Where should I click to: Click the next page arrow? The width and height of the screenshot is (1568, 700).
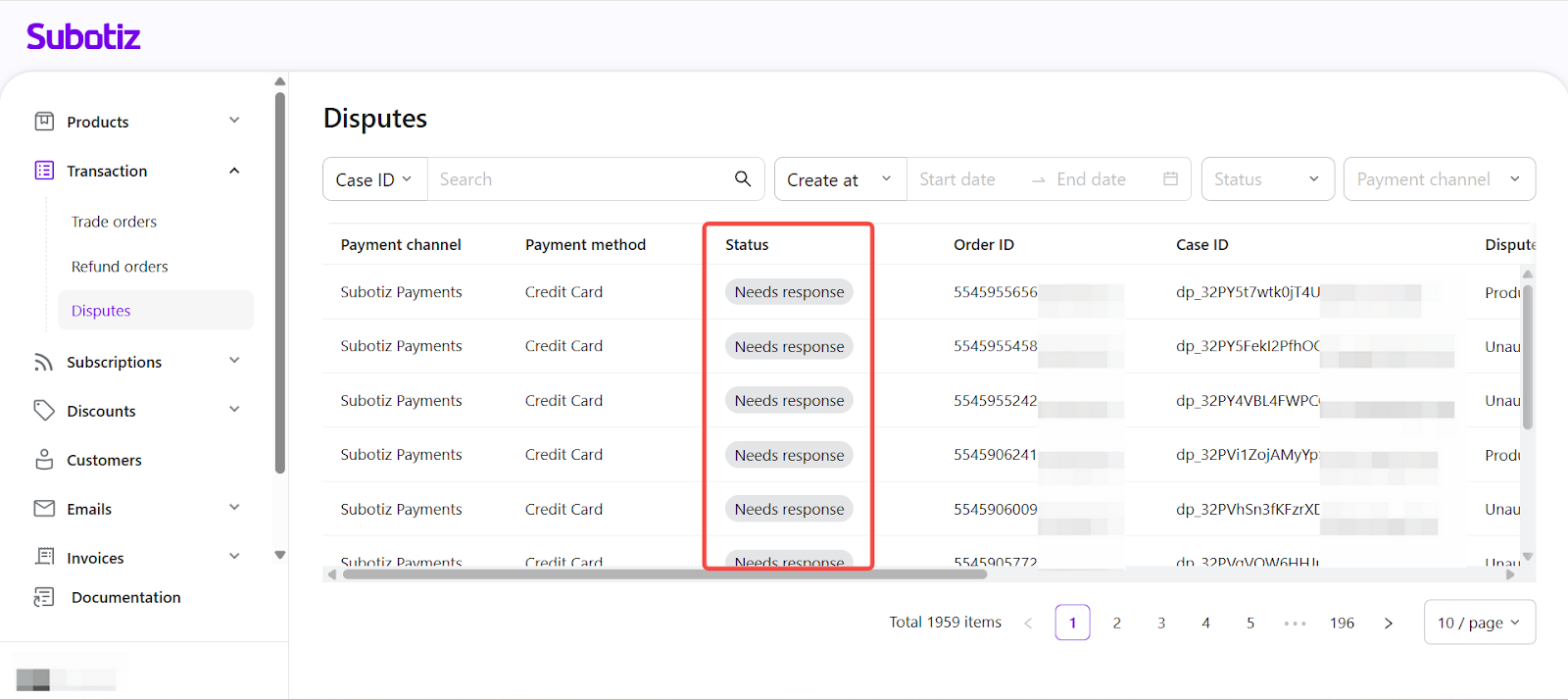click(x=1388, y=623)
